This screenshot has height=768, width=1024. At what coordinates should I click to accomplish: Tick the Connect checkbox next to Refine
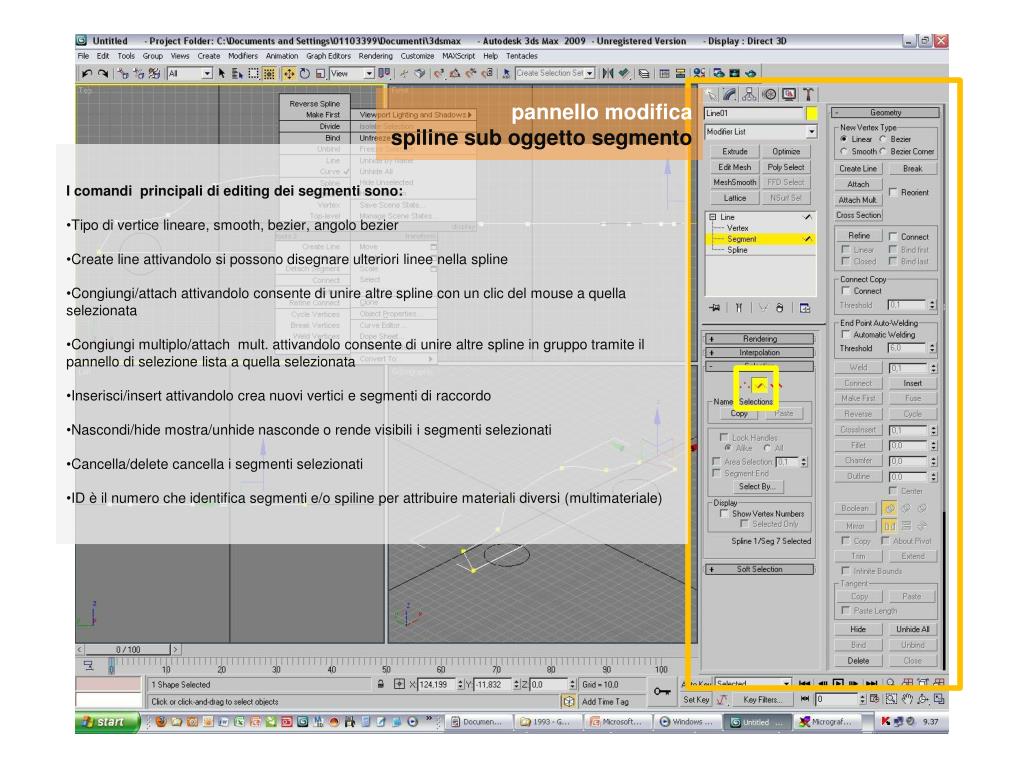click(x=893, y=236)
